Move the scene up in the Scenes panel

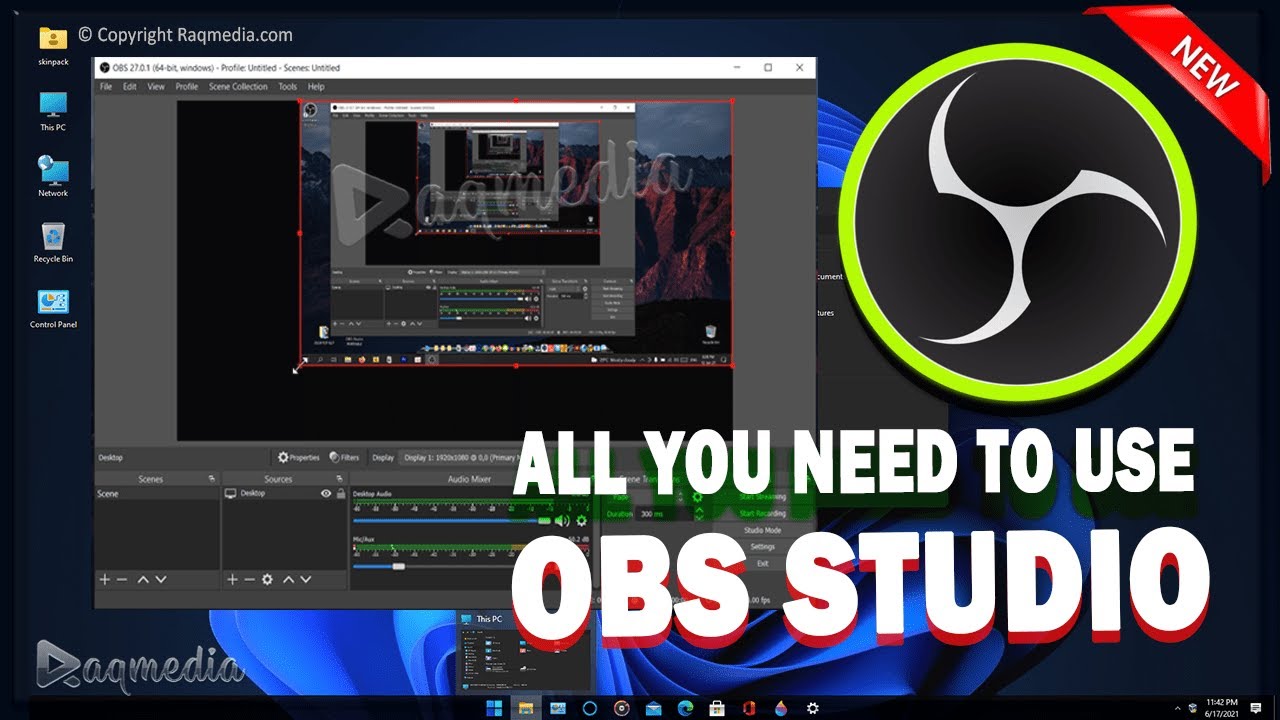click(143, 579)
